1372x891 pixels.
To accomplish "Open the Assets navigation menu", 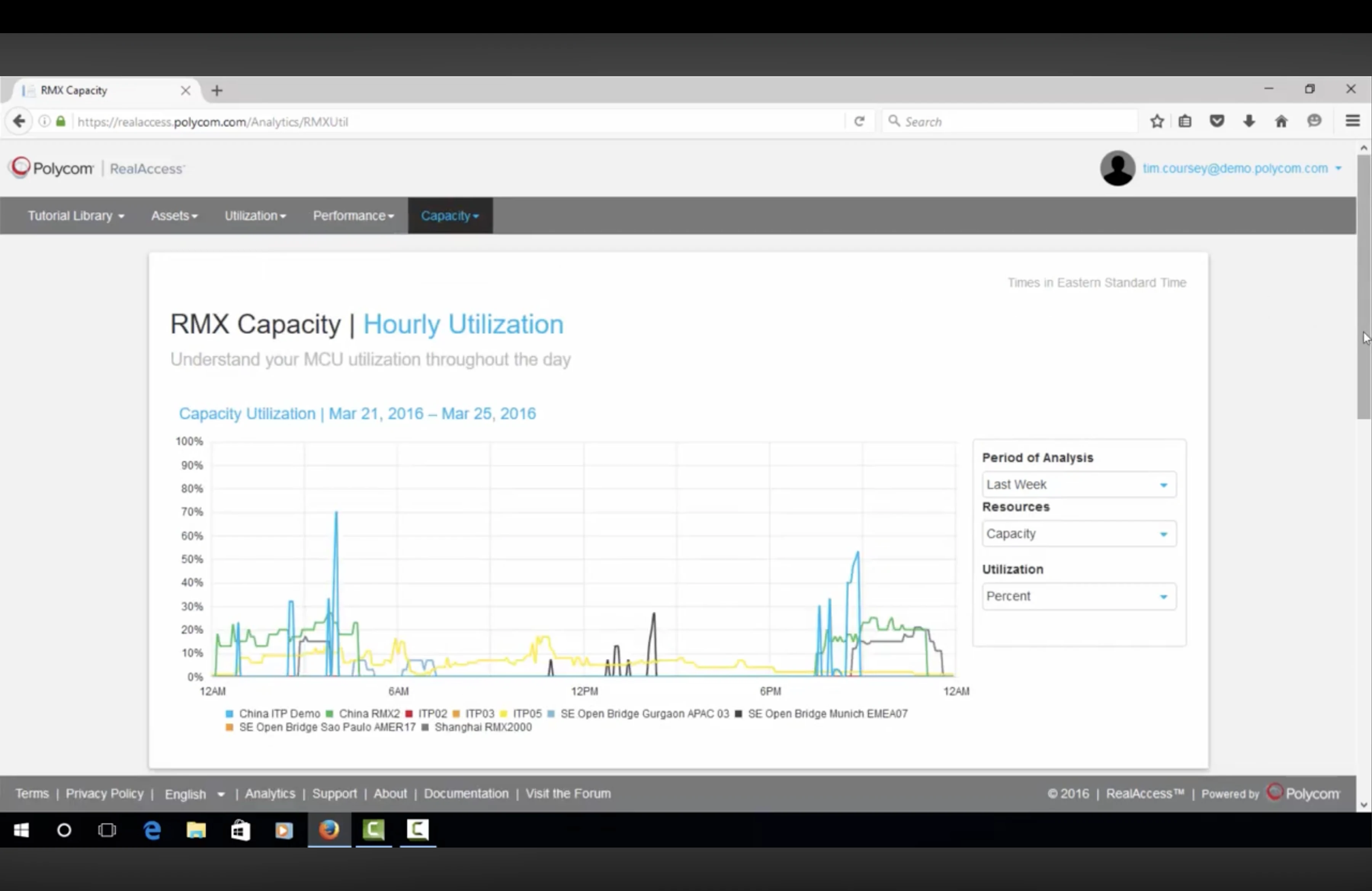I will [x=174, y=216].
